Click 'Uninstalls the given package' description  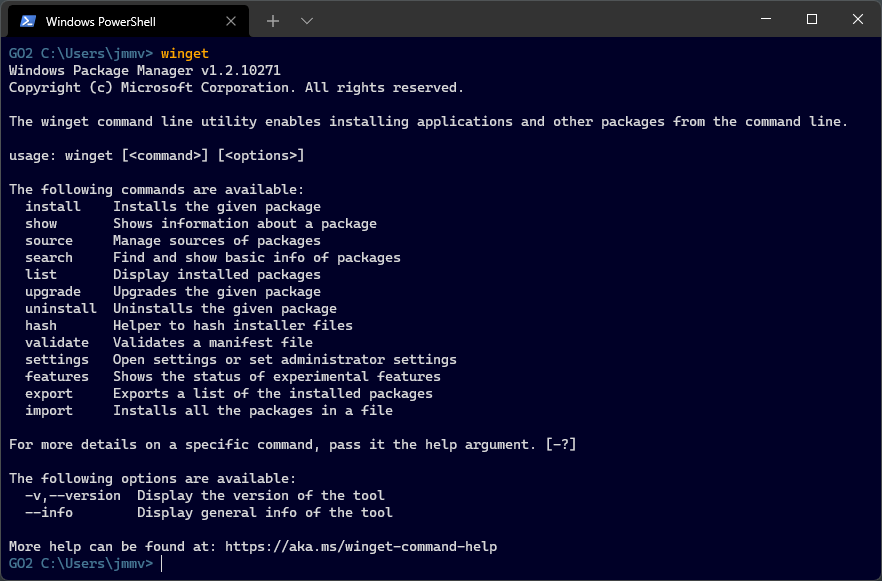pyautogui.click(x=224, y=309)
